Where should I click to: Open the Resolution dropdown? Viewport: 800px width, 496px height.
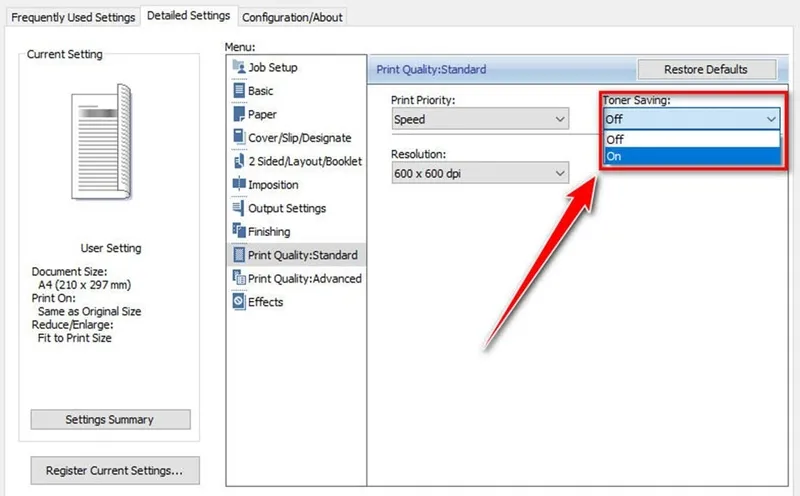[x=480, y=173]
